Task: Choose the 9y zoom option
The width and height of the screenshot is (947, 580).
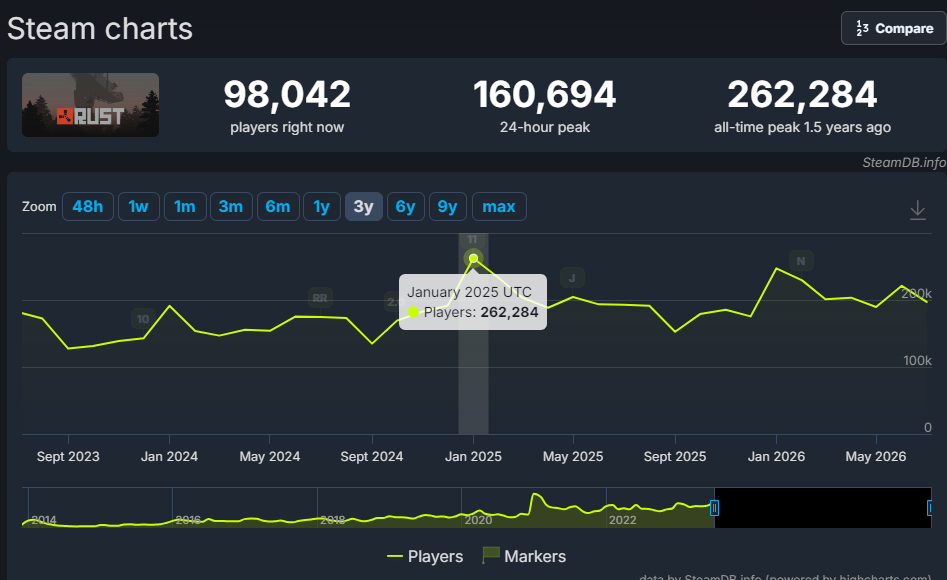Action: point(448,207)
